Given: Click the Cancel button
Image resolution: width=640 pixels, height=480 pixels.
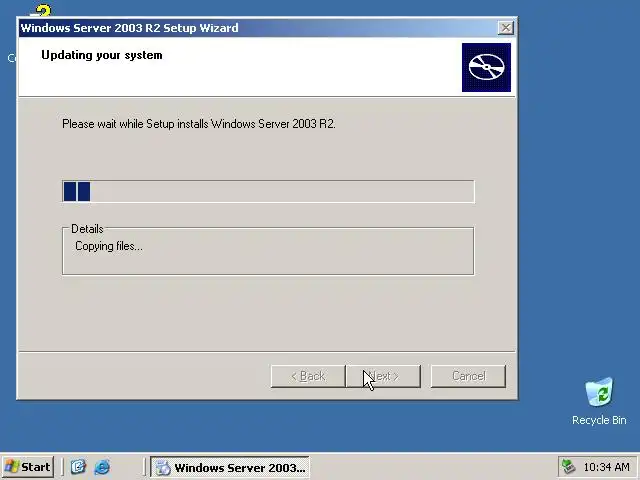Looking at the screenshot, I should click(468, 376).
